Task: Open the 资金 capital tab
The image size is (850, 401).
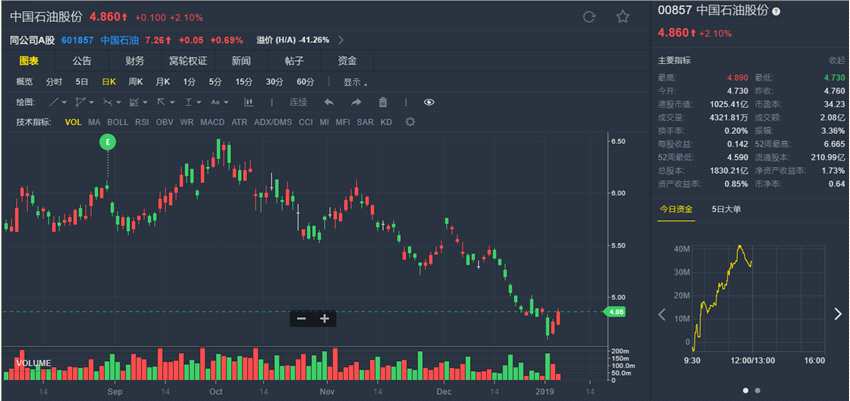Action: coord(347,61)
